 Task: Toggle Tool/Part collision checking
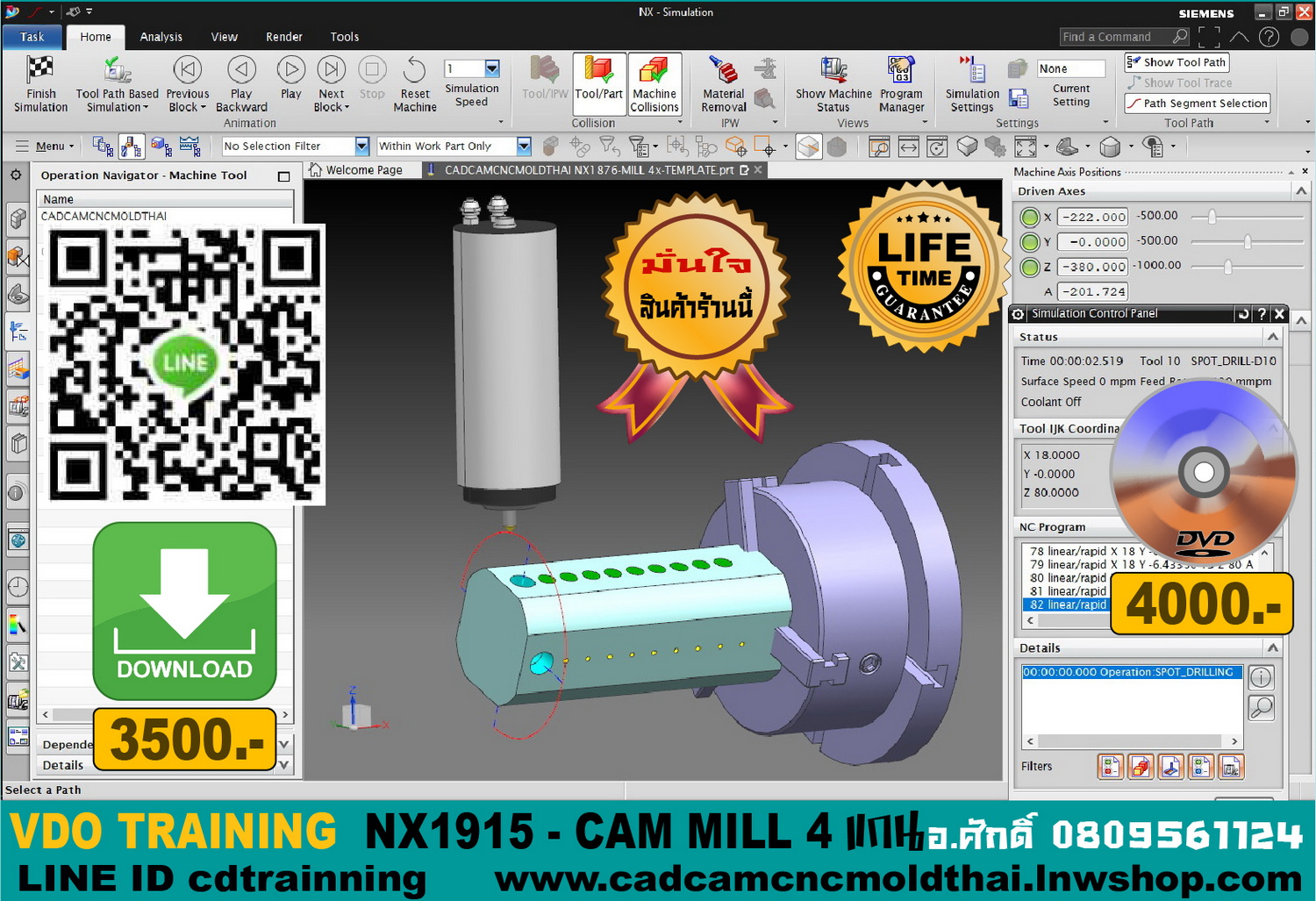coord(598,72)
